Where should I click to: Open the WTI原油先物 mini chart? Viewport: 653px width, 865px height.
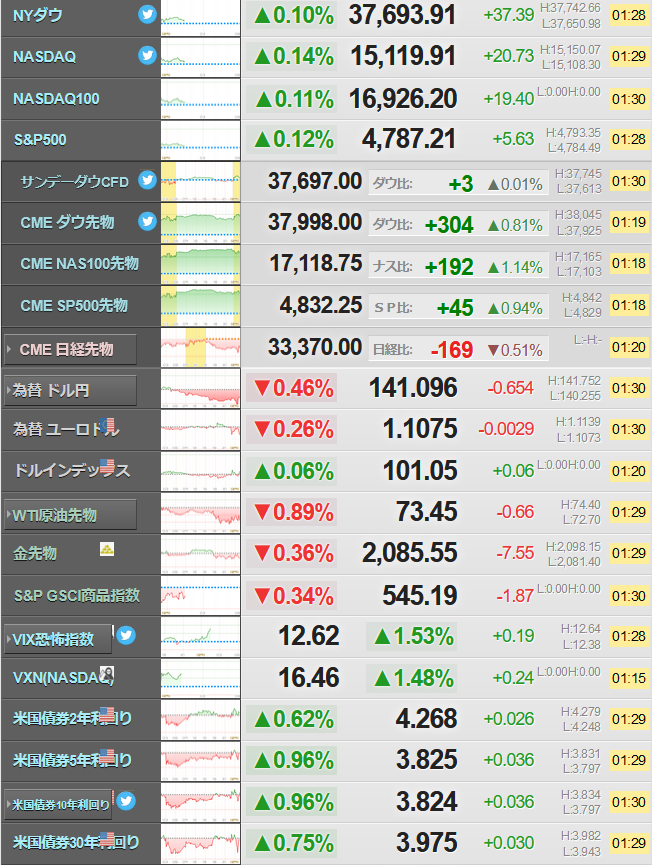(201, 513)
